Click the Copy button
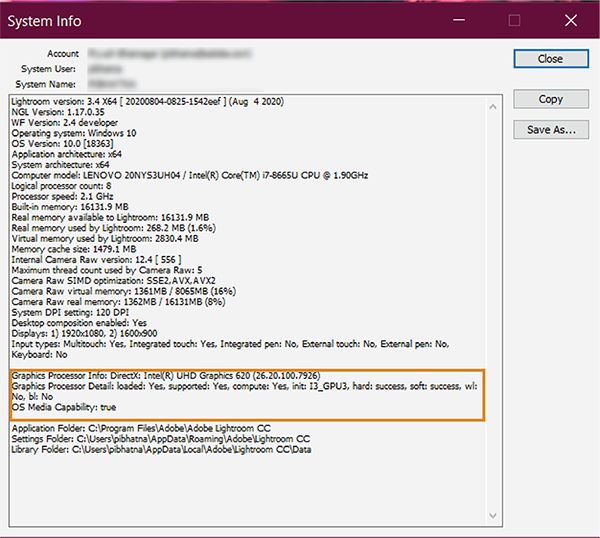This screenshot has height=538, width=600. click(x=551, y=99)
